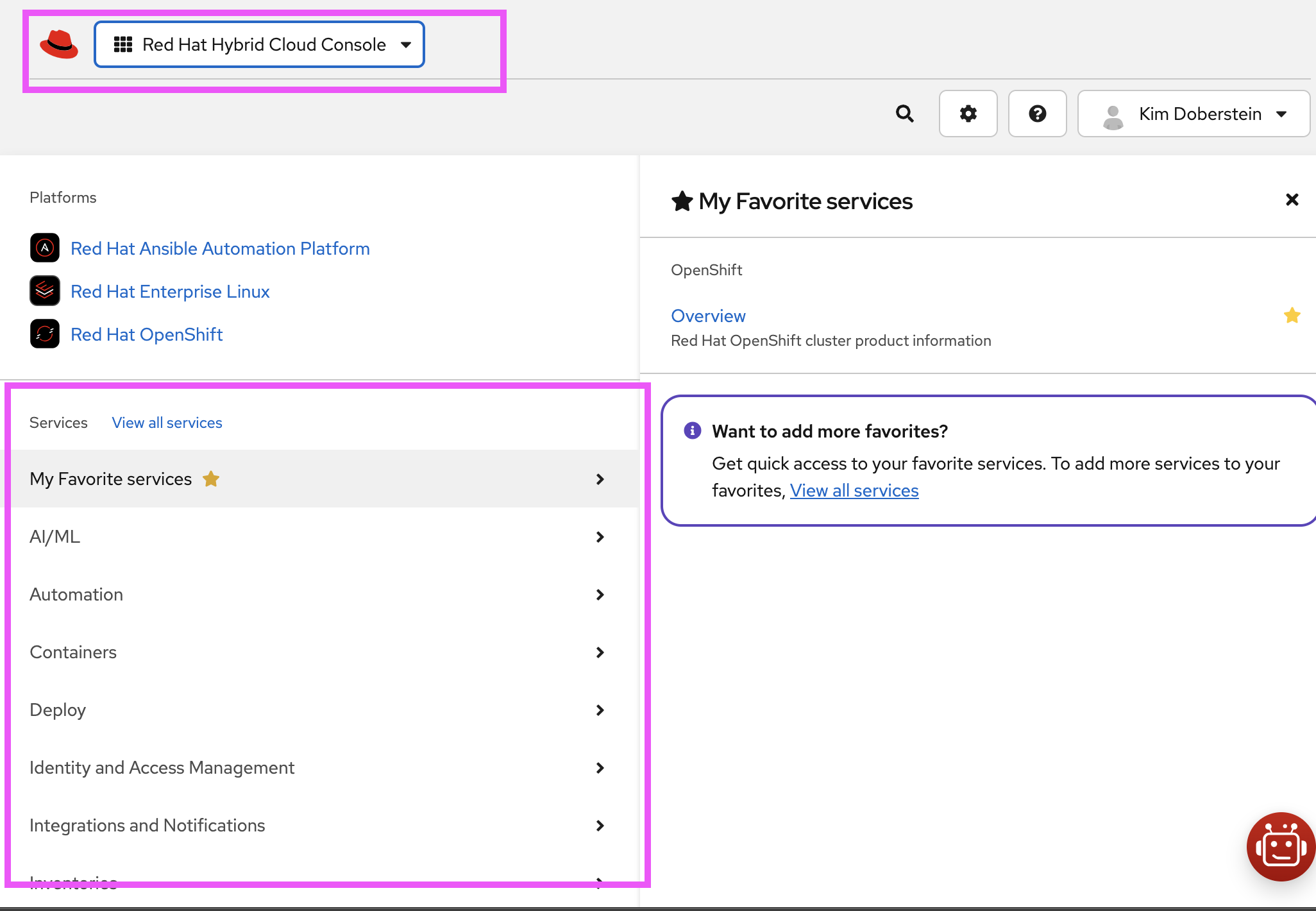
Task: Open settings gear icon
Action: (968, 114)
